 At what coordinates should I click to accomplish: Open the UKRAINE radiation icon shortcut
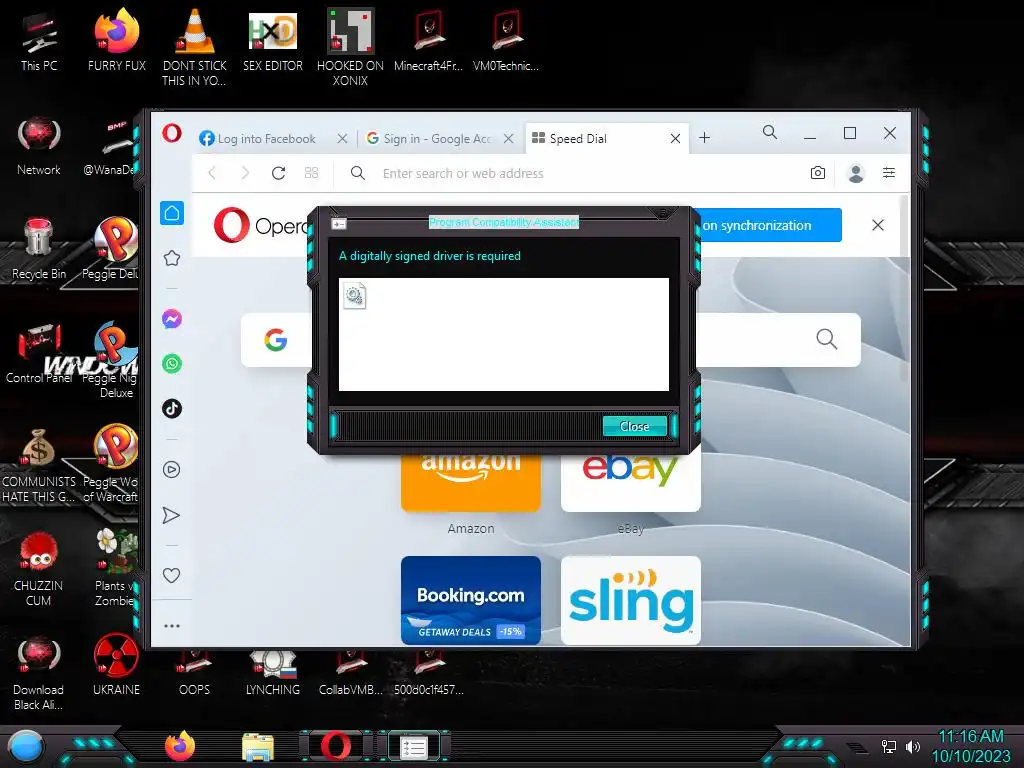tap(116, 665)
